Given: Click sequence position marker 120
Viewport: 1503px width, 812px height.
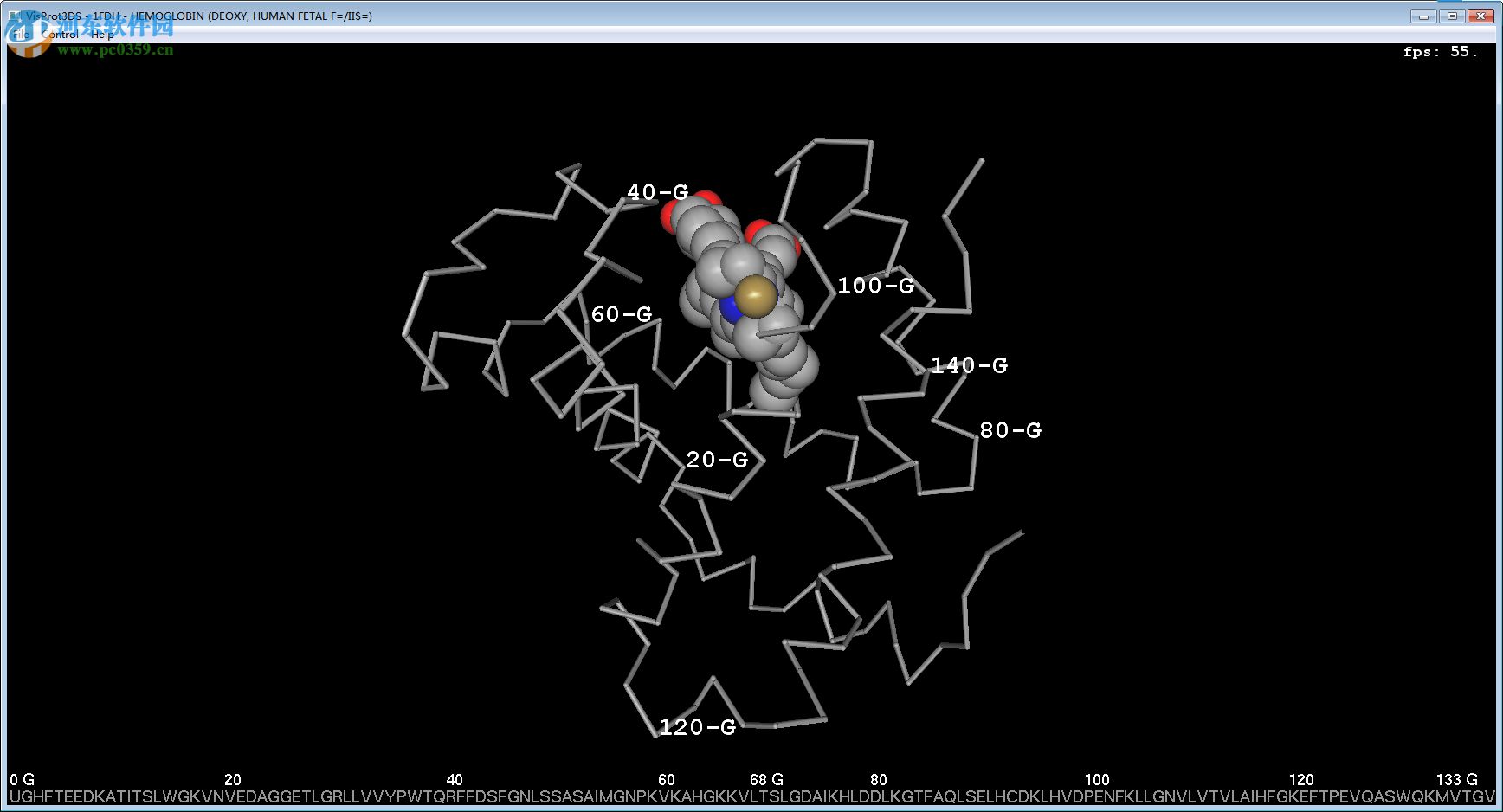Looking at the screenshot, I should [x=1301, y=780].
